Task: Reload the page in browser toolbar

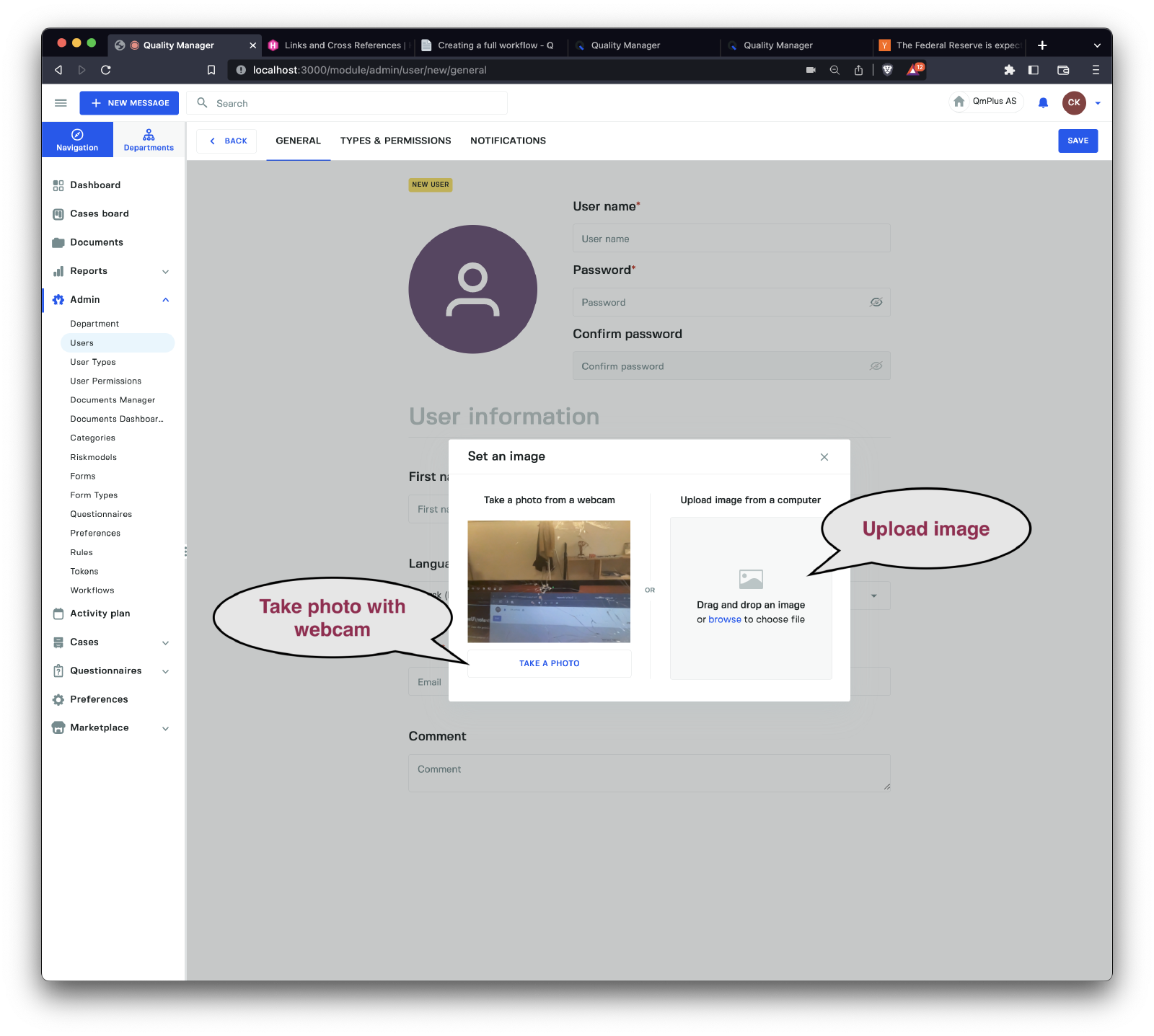Action: pyautogui.click(x=106, y=70)
